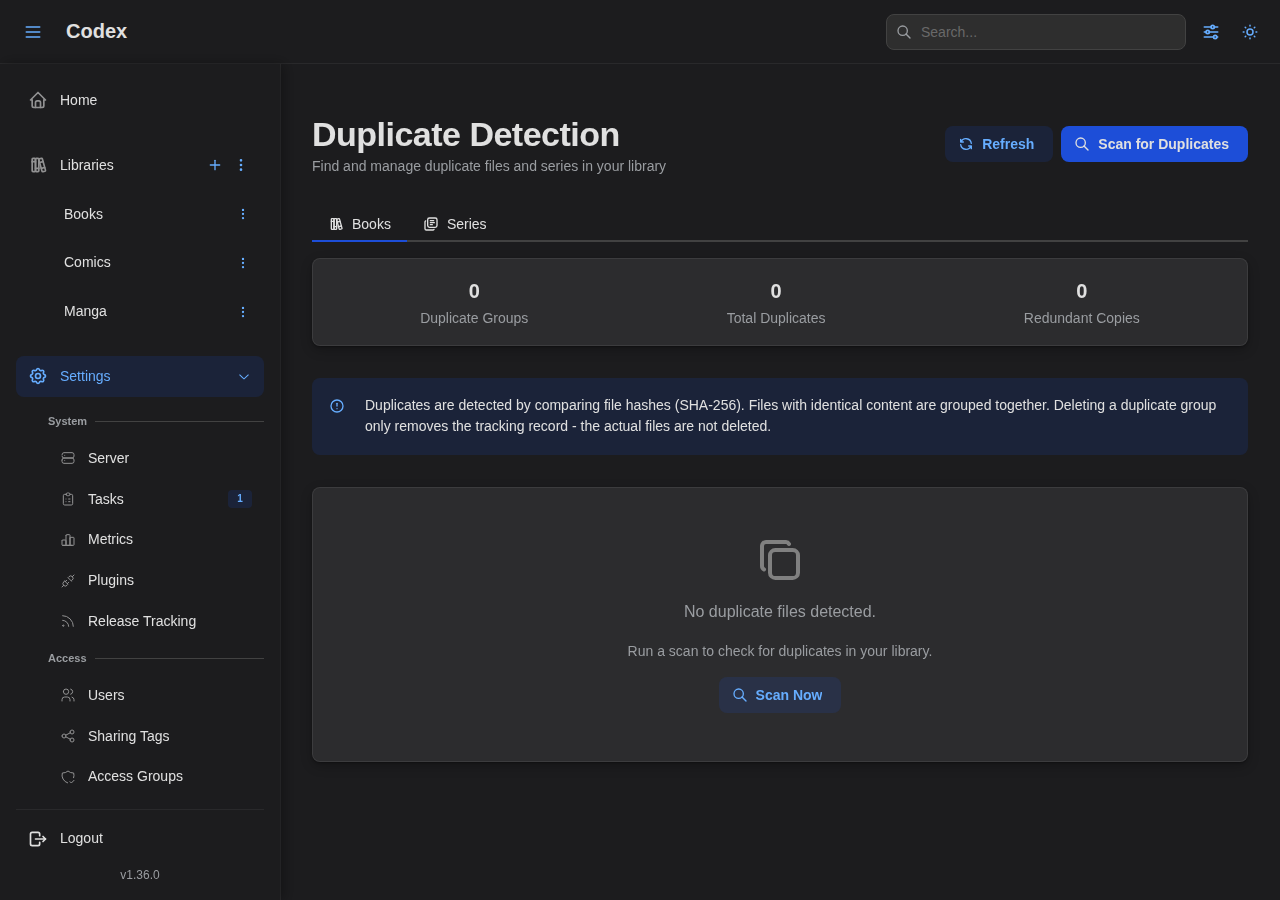Viewport: 1280px width, 900px height.
Task: Click the Search input field
Action: coord(1036,32)
